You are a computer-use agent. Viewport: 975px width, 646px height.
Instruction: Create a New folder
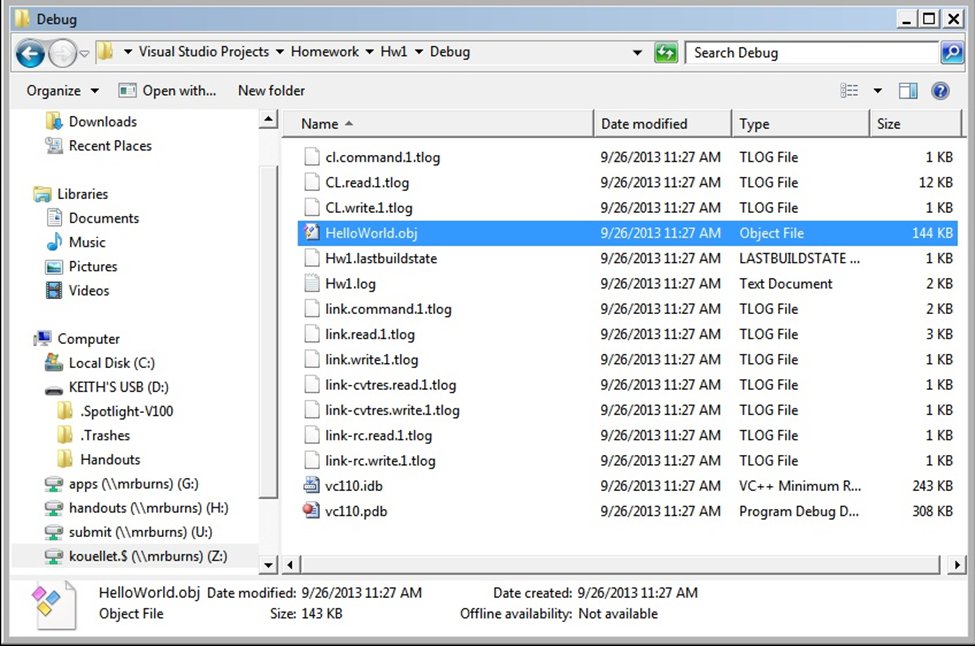coord(271,91)
